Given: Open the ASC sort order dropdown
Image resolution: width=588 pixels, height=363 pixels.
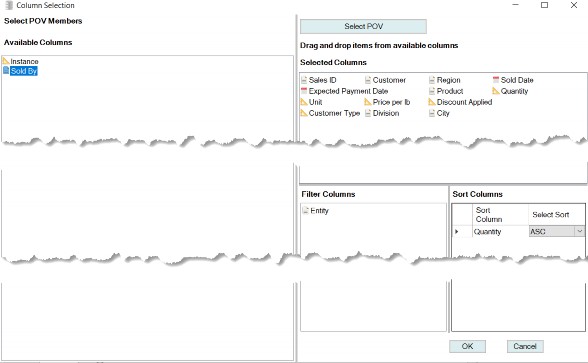Looking at the screenshot, I should [579, 231].
